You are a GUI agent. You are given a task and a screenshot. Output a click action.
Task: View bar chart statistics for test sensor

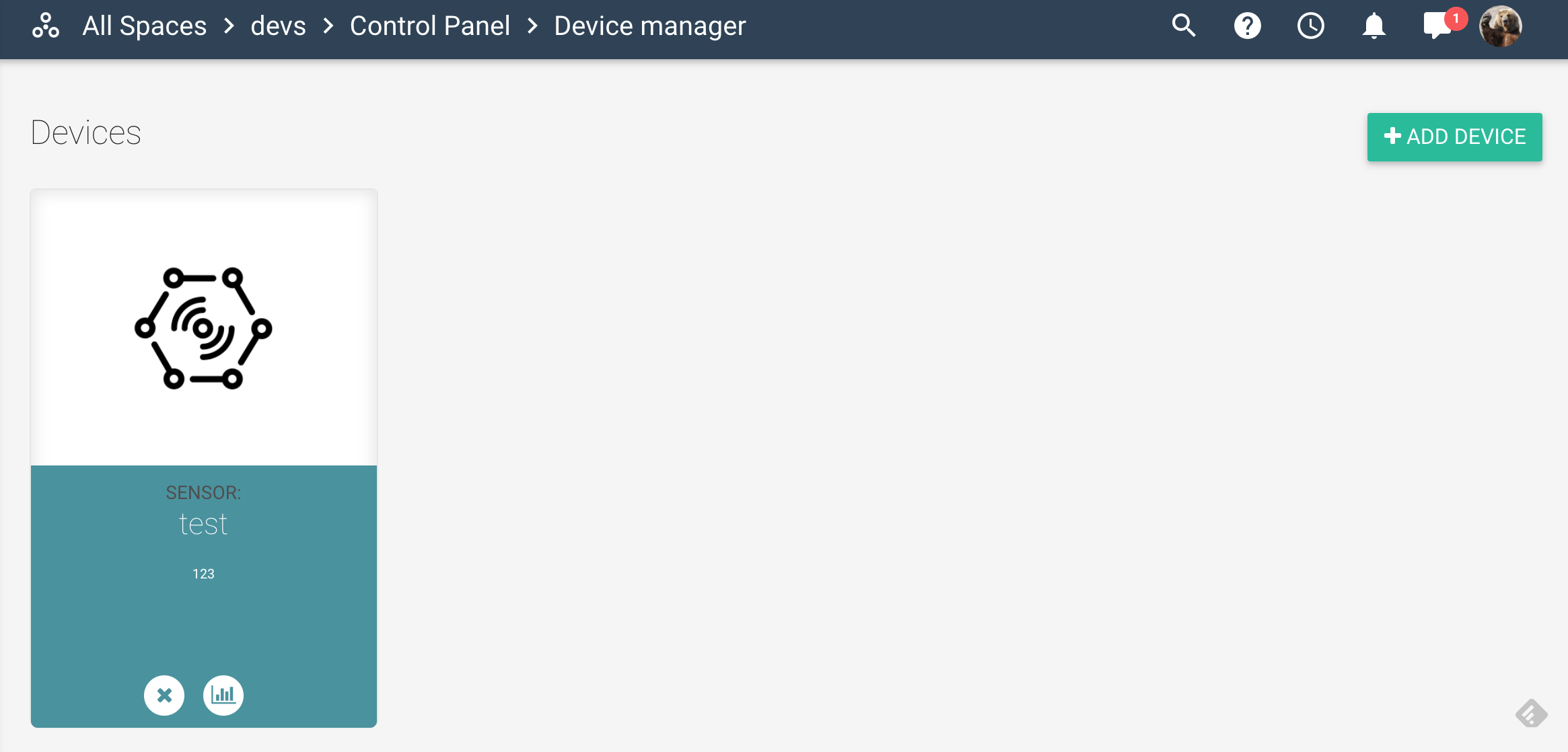(223, 695)
